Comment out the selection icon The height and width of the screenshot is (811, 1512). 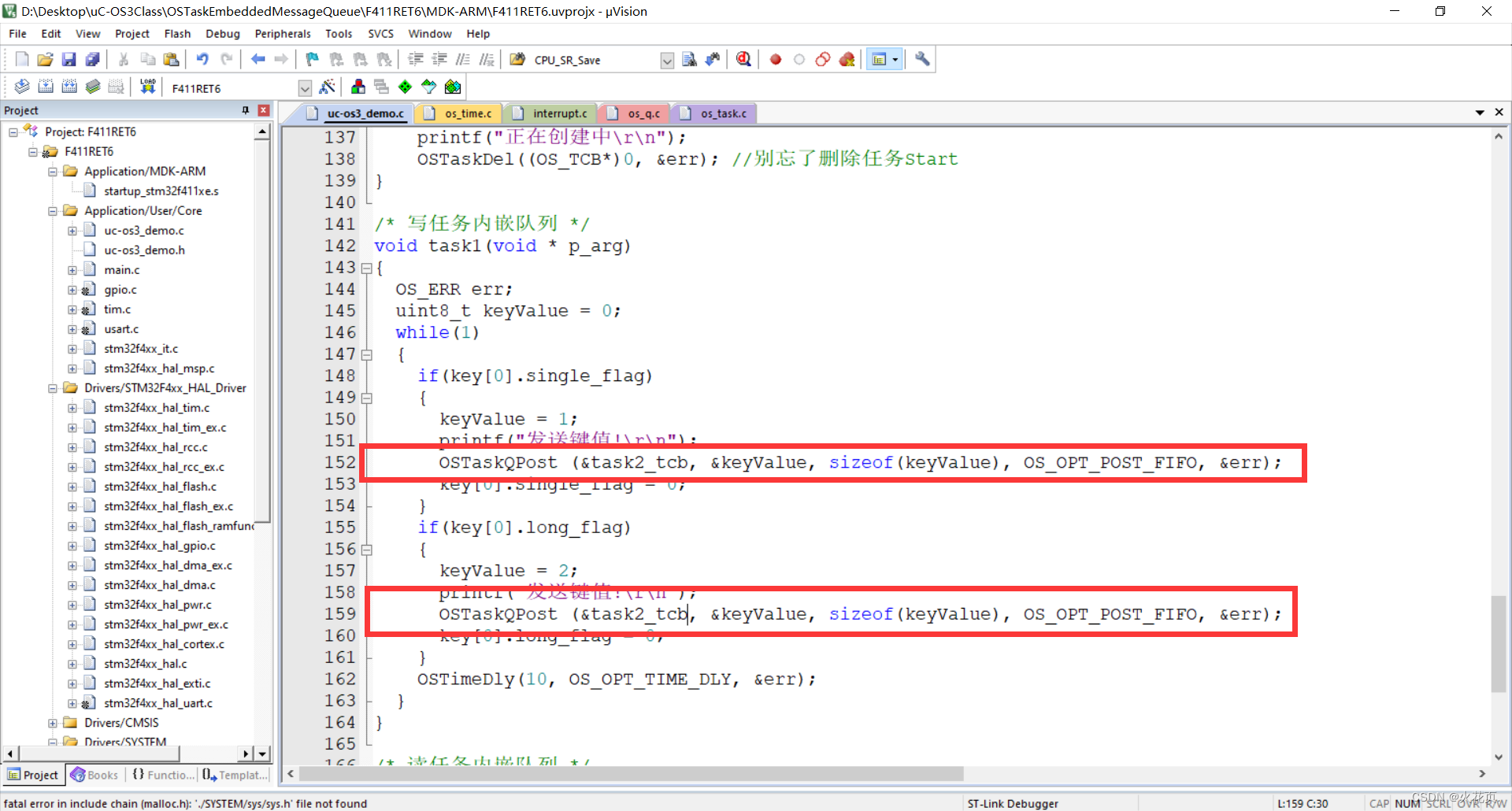(463, 59)
